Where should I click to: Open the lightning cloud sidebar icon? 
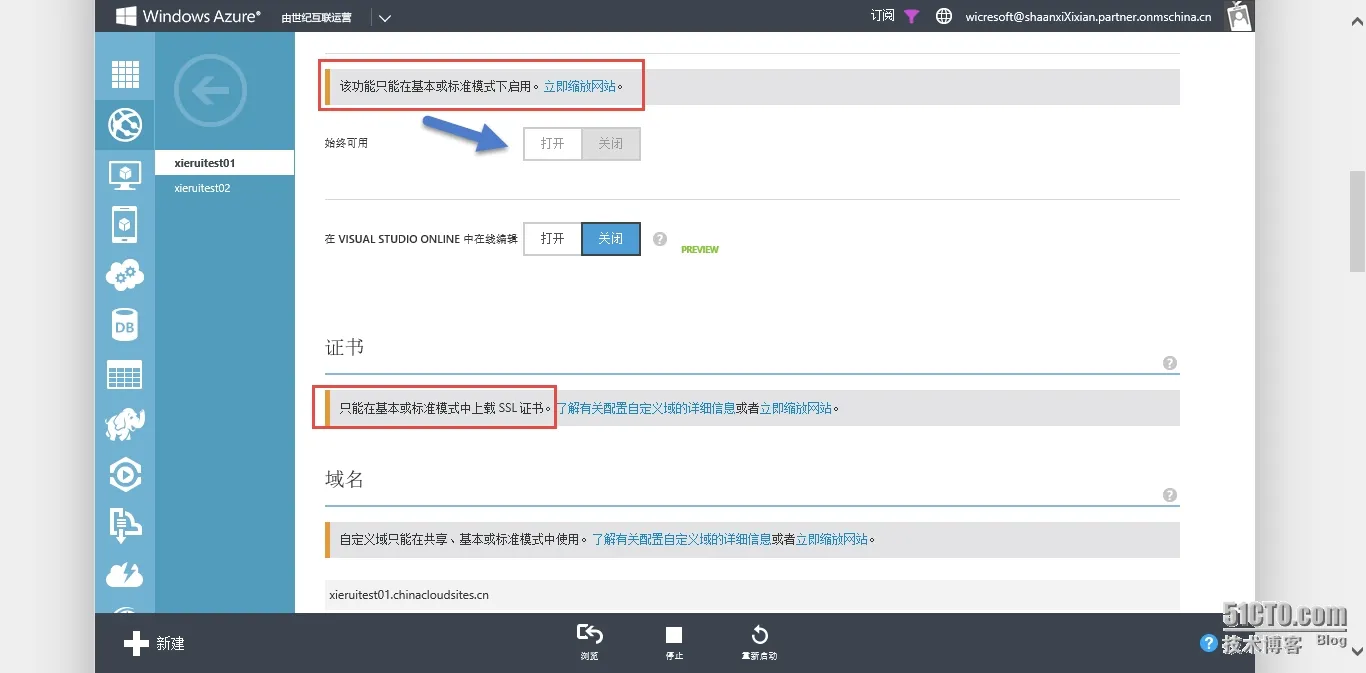tap(125, 575)
